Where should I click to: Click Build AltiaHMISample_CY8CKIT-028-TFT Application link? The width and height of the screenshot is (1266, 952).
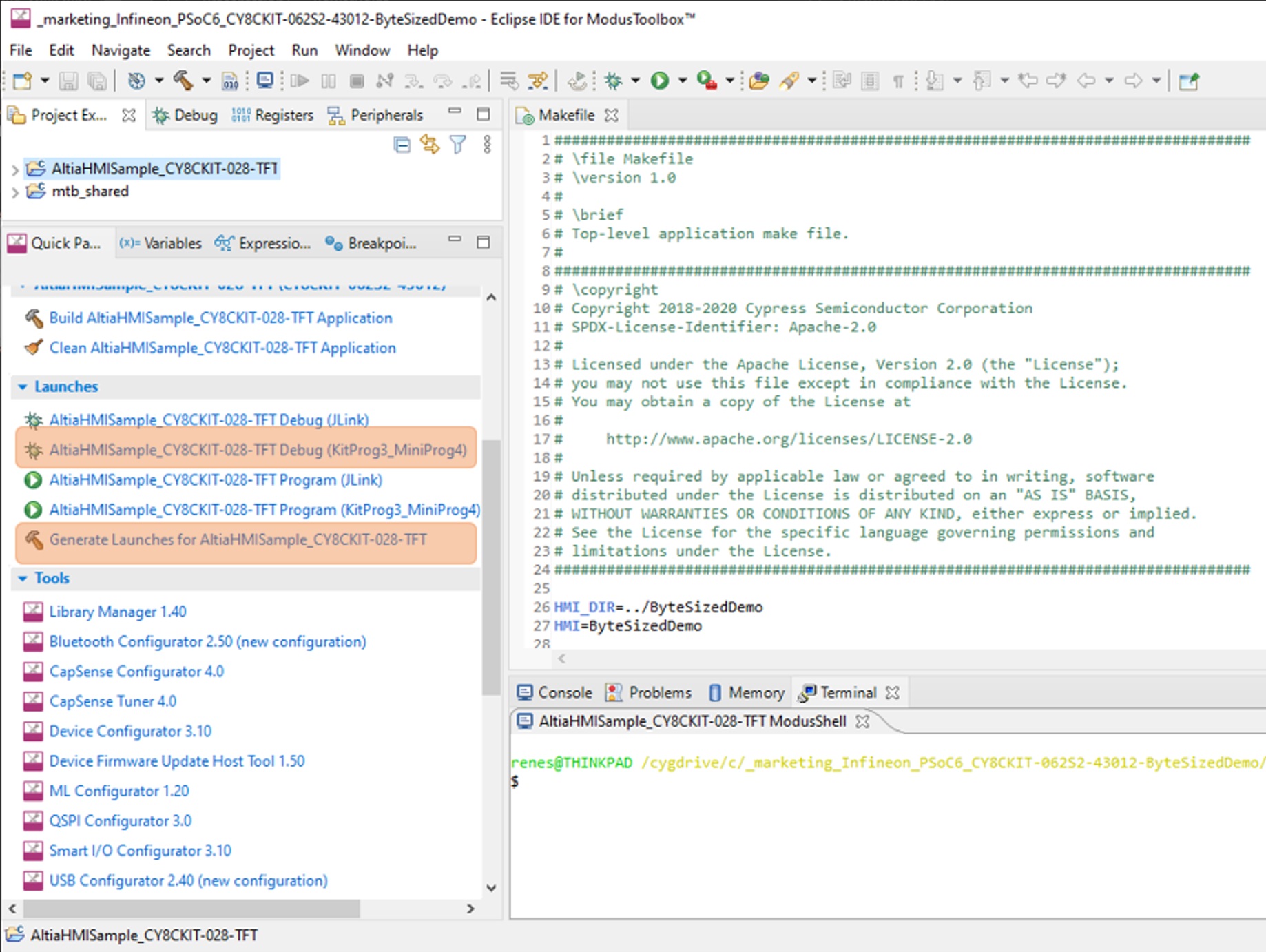[220, 318]
